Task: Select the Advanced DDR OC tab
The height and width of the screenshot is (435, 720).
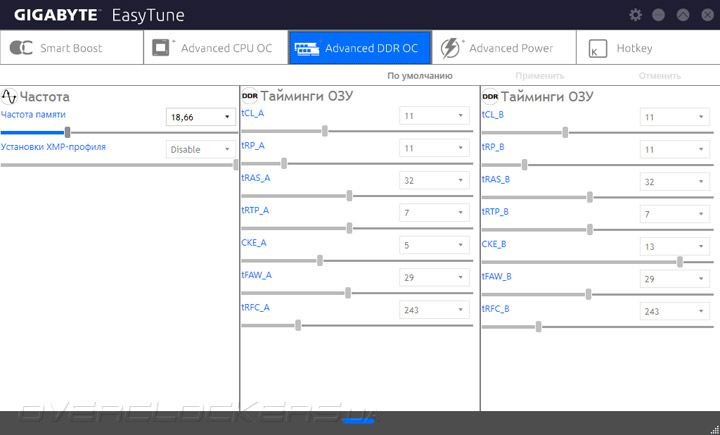Action: [x=360, y=48]
